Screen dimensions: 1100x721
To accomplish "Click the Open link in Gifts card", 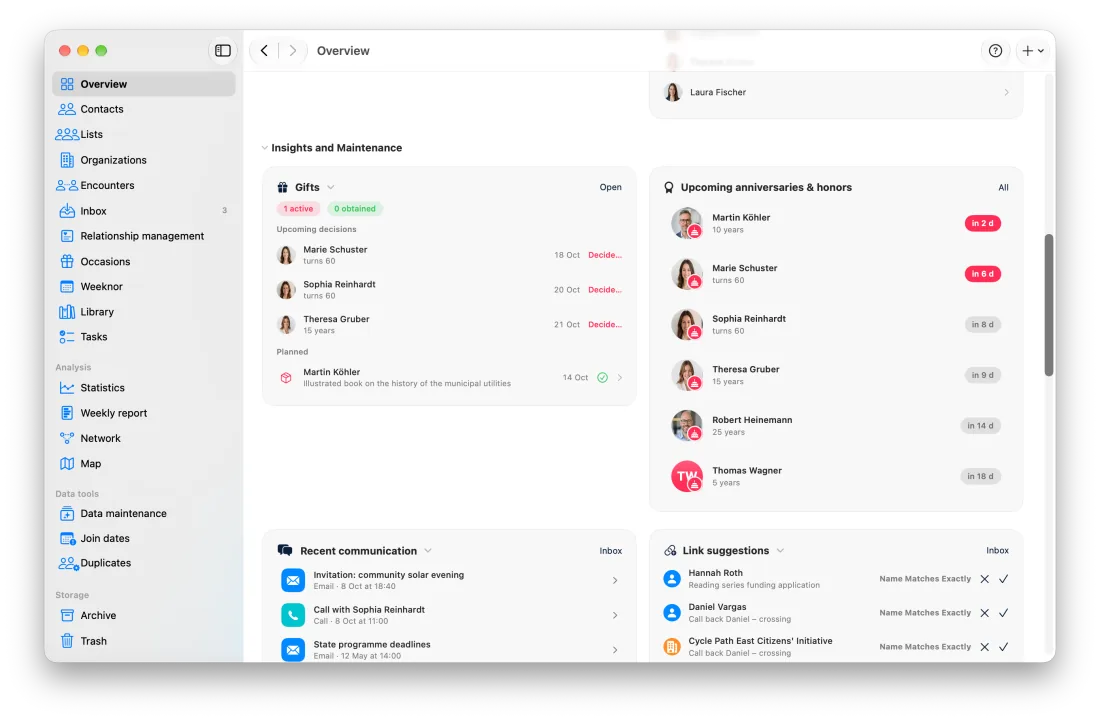I will click(x=610, y=187).
